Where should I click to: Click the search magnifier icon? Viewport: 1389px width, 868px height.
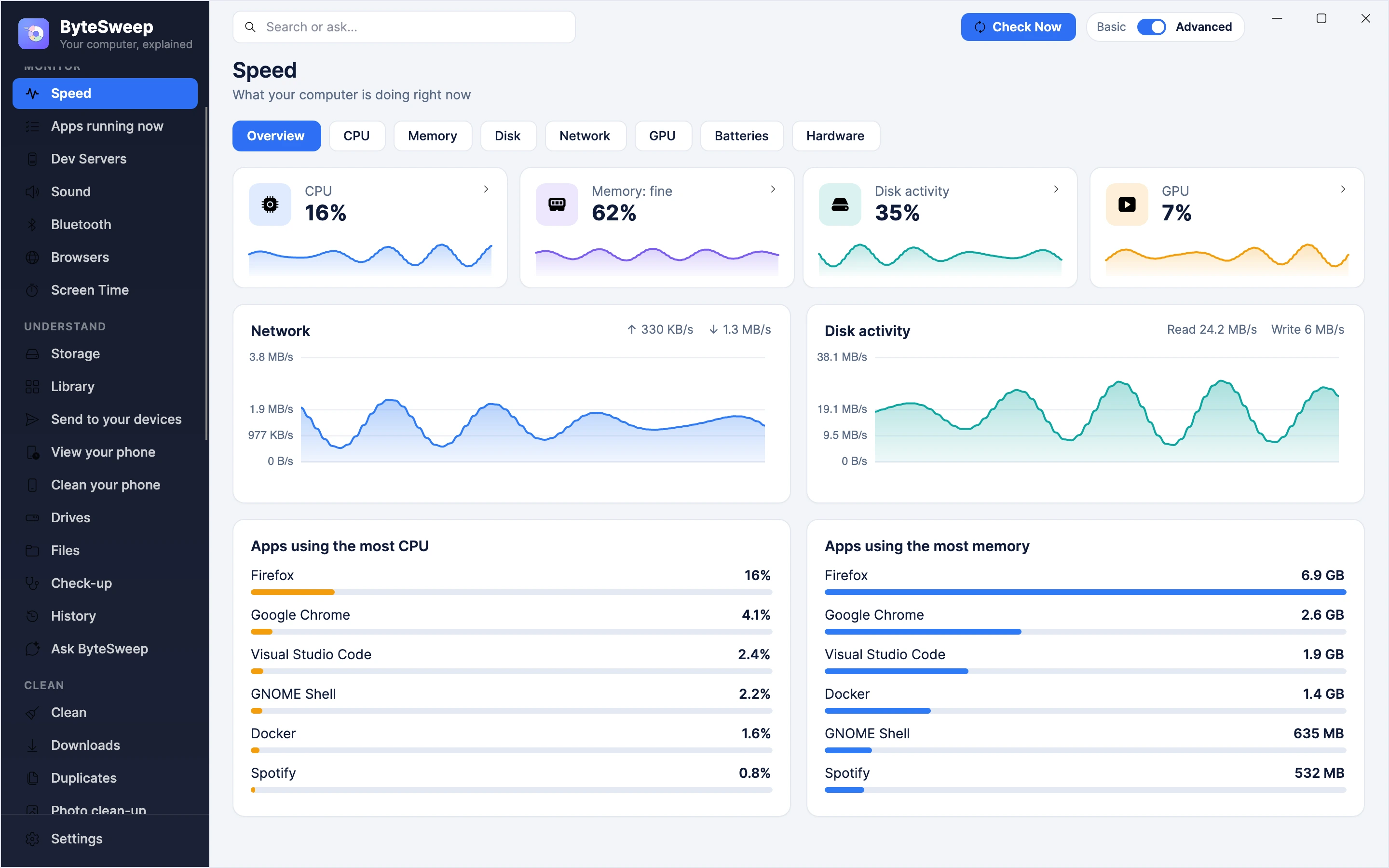point(250,27)
